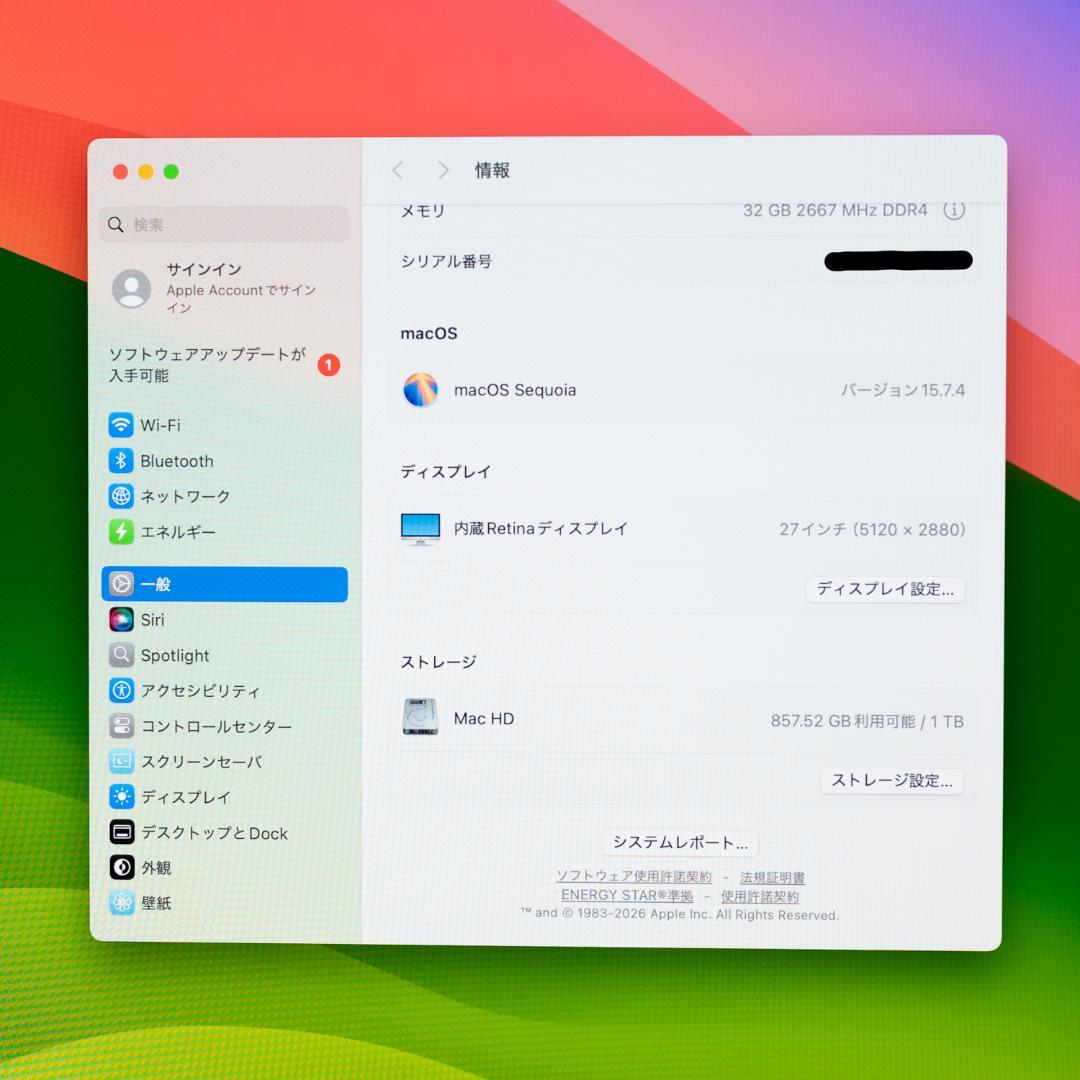
Task: Open the ENERGY STAR®準拠 link
Action: 627,896
